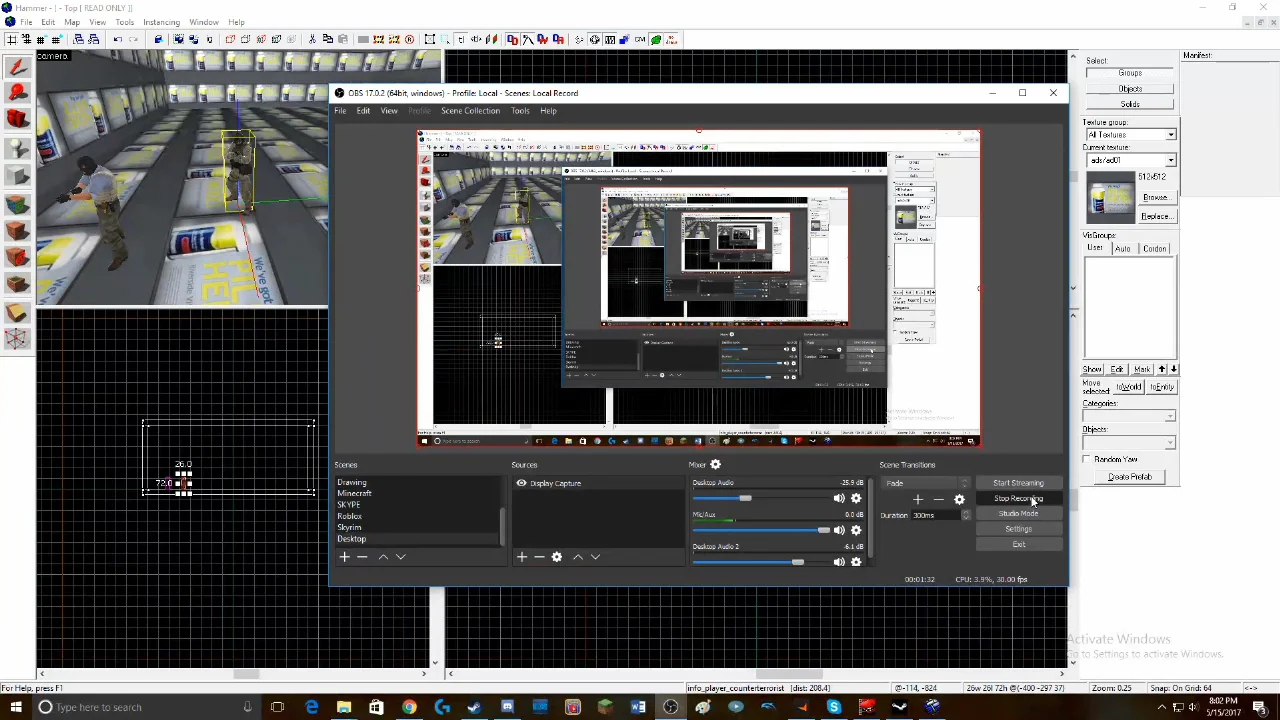This screenshot has height=720, width=1280.
Task: Toggle visibility of the Display Capture source
Action: click(521, 483)
